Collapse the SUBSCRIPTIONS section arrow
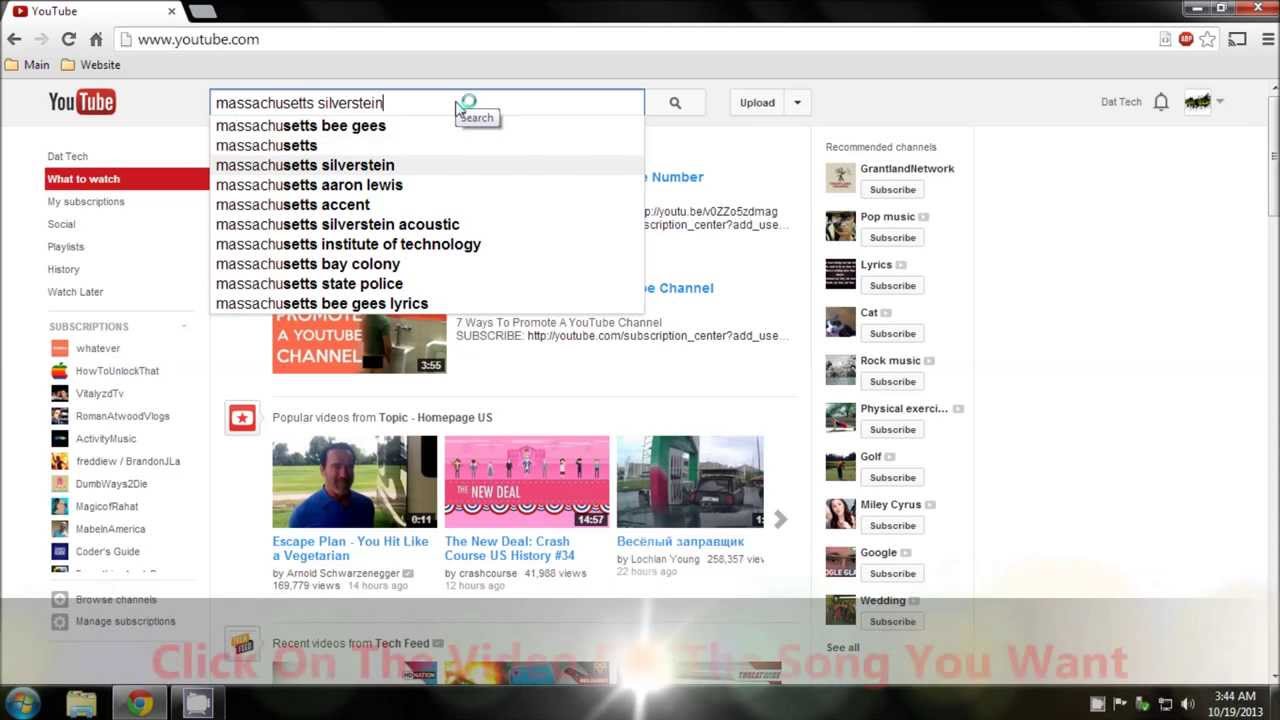This screenshot has height=720, width=1280. [184, 327]
